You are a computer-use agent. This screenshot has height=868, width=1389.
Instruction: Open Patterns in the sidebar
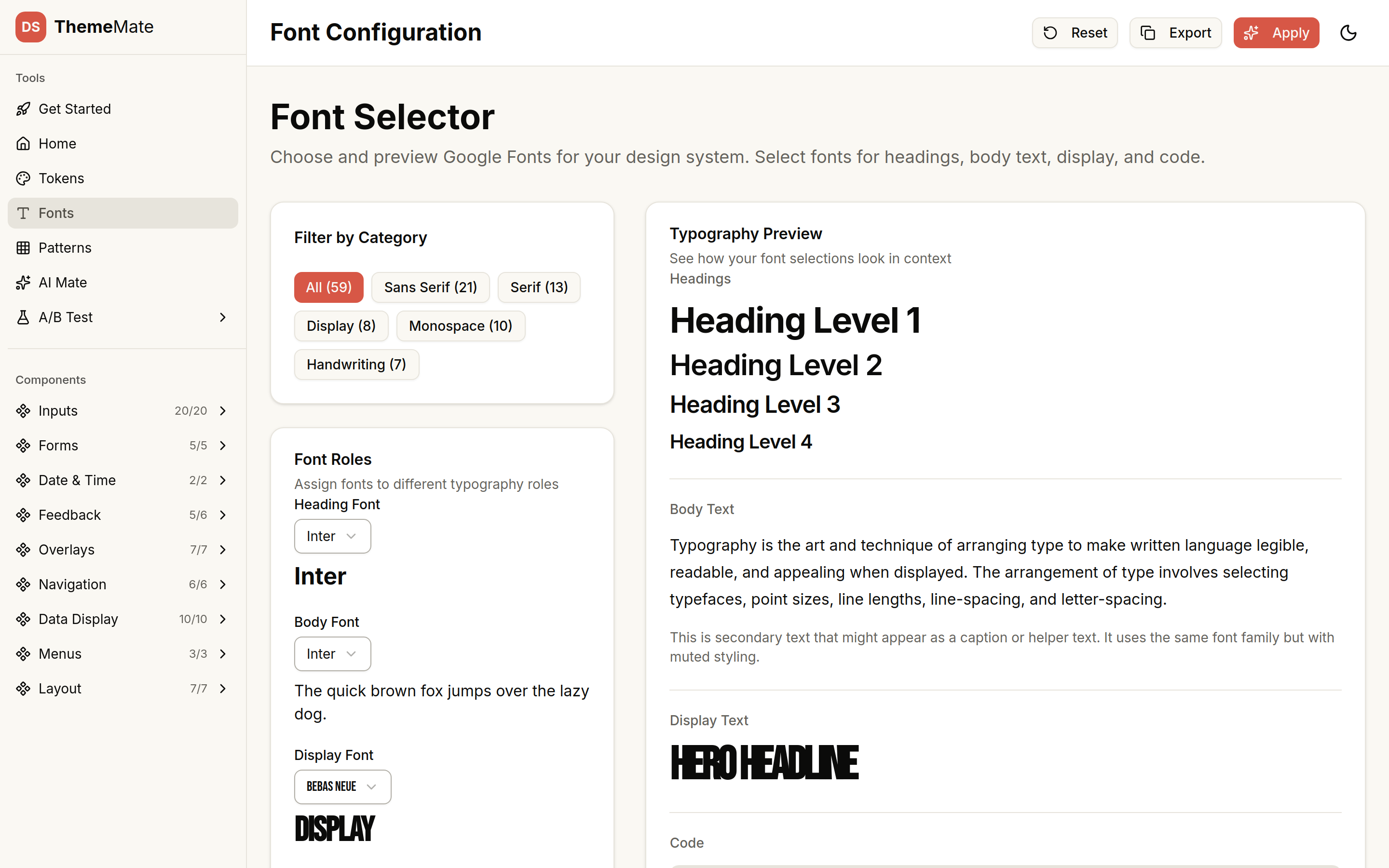[123, 248]
